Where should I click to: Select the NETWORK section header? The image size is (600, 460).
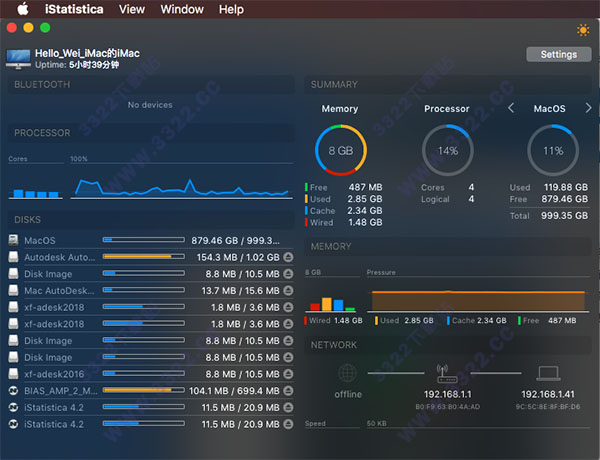point(448,345)
